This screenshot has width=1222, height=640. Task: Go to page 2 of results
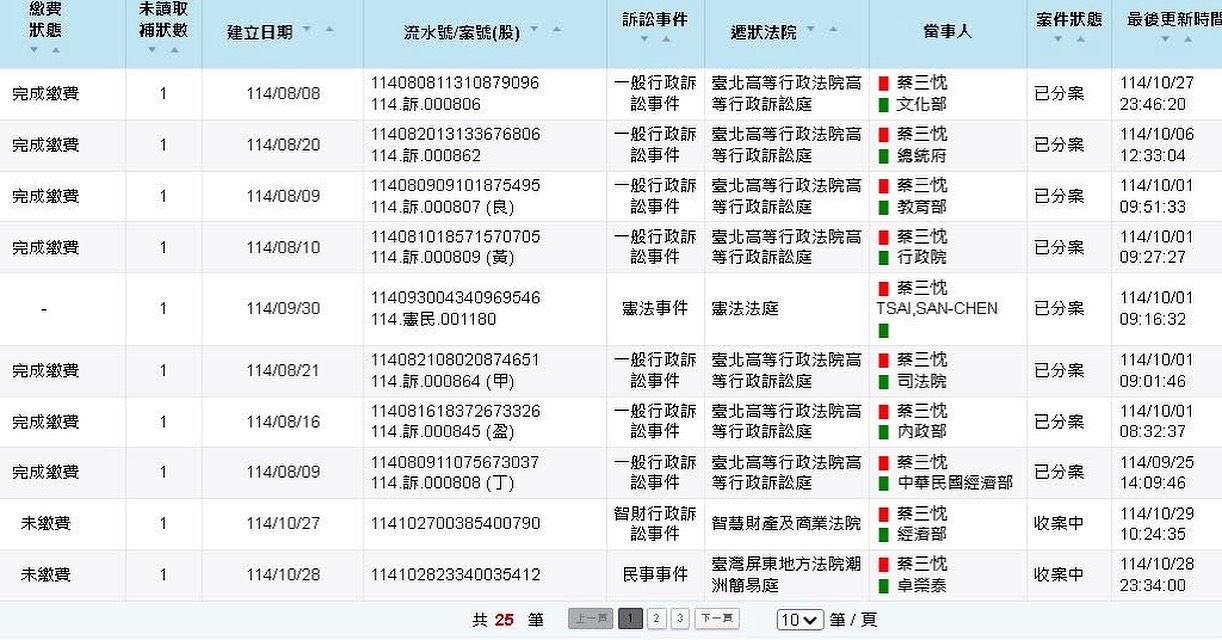(656, 619)
